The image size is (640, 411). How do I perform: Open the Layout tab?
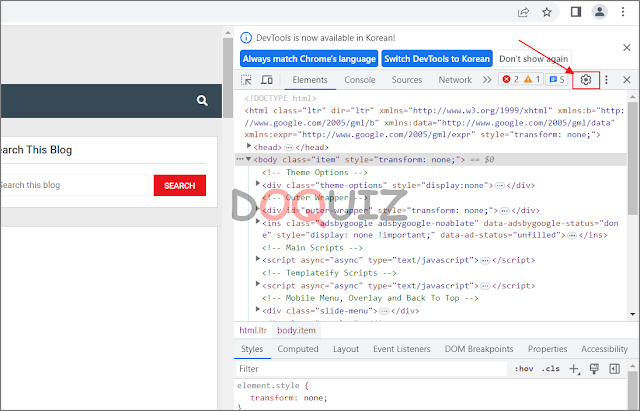pyautogui.click(x=346, y=349)
